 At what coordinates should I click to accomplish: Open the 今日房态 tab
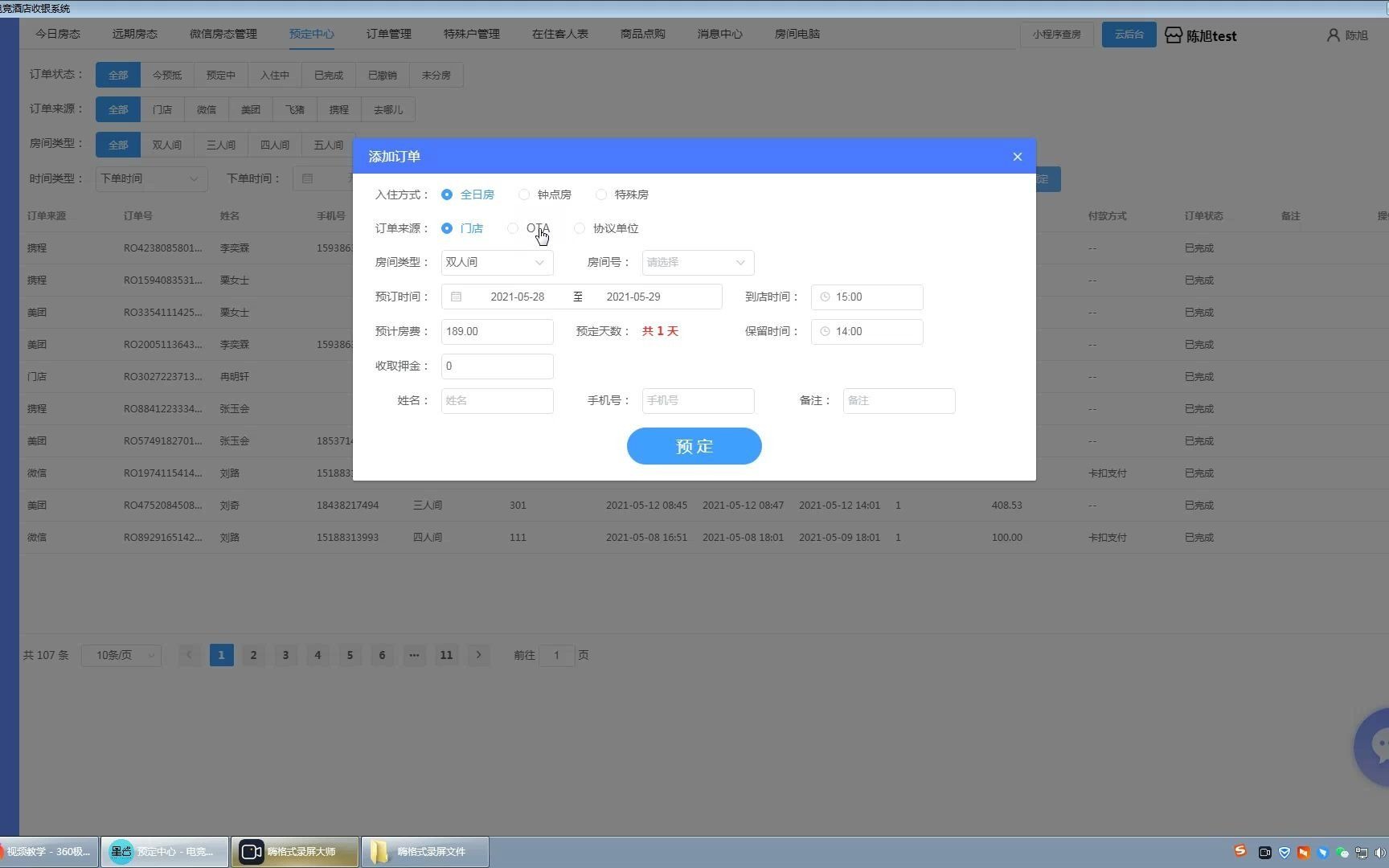click(x=58, y=34)
